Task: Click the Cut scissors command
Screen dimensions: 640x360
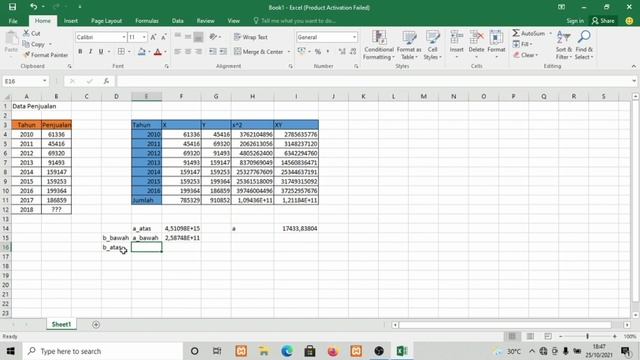Action: tap(32, 33)
